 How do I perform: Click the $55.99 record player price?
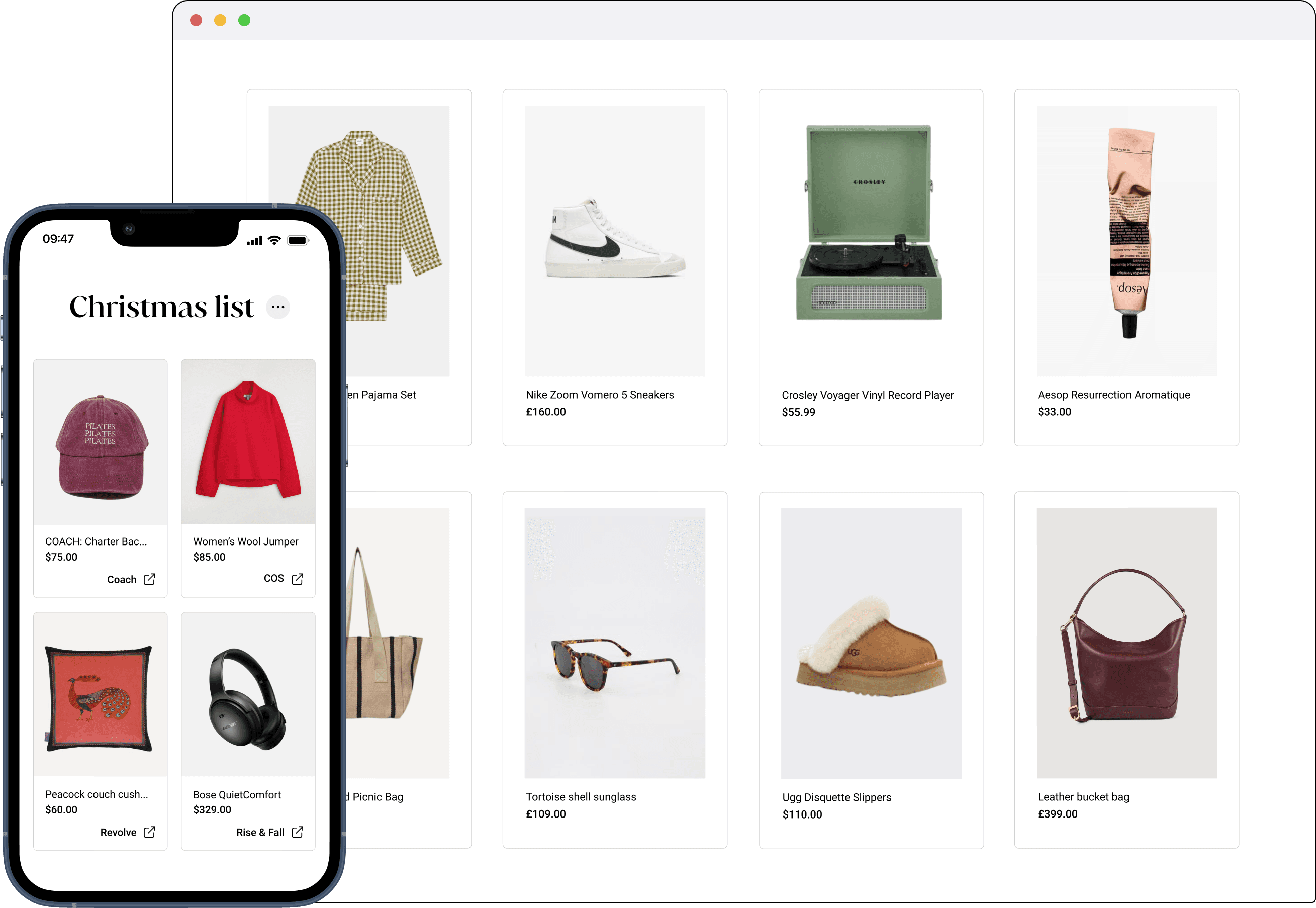pos(798,412)
